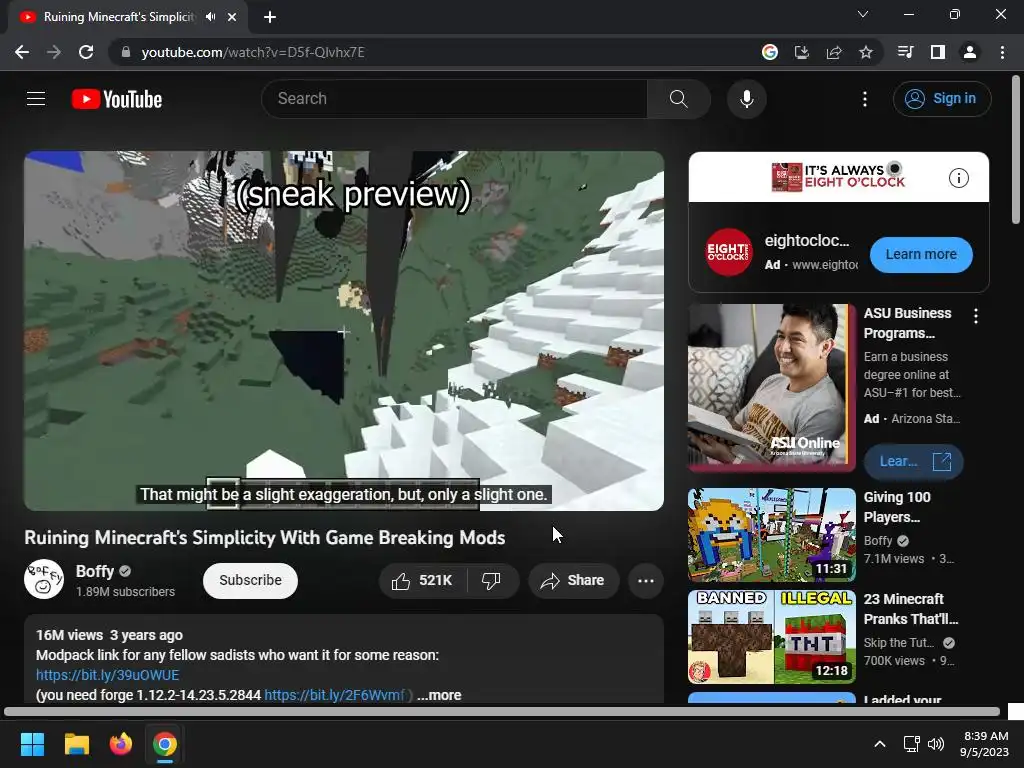Click the horizontal page scrollbar
The width and height of the screenshot is (1024, 768).
click(x=502, y=711)
